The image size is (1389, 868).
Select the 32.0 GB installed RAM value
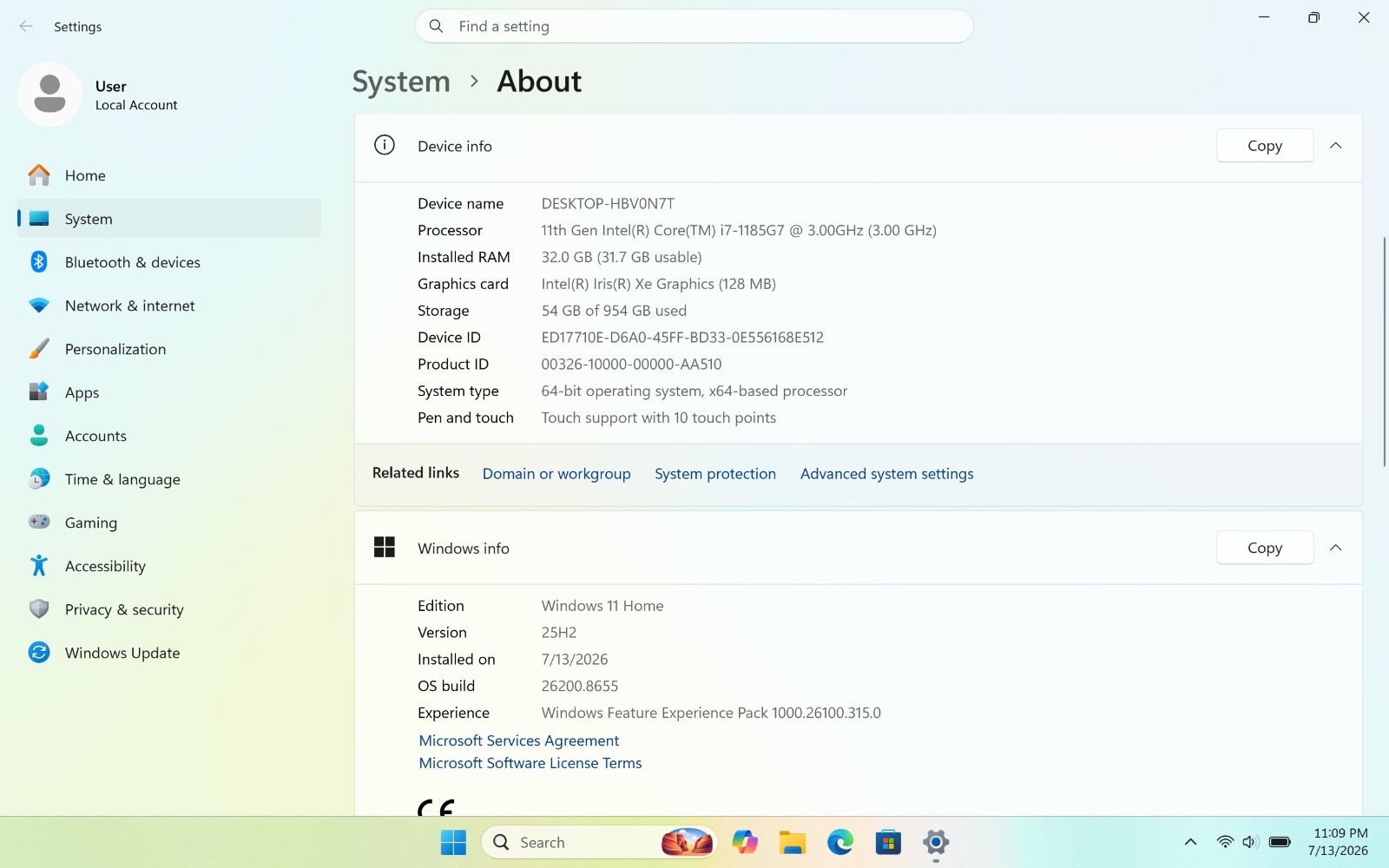pyautogui.click(x=622, y=257)
